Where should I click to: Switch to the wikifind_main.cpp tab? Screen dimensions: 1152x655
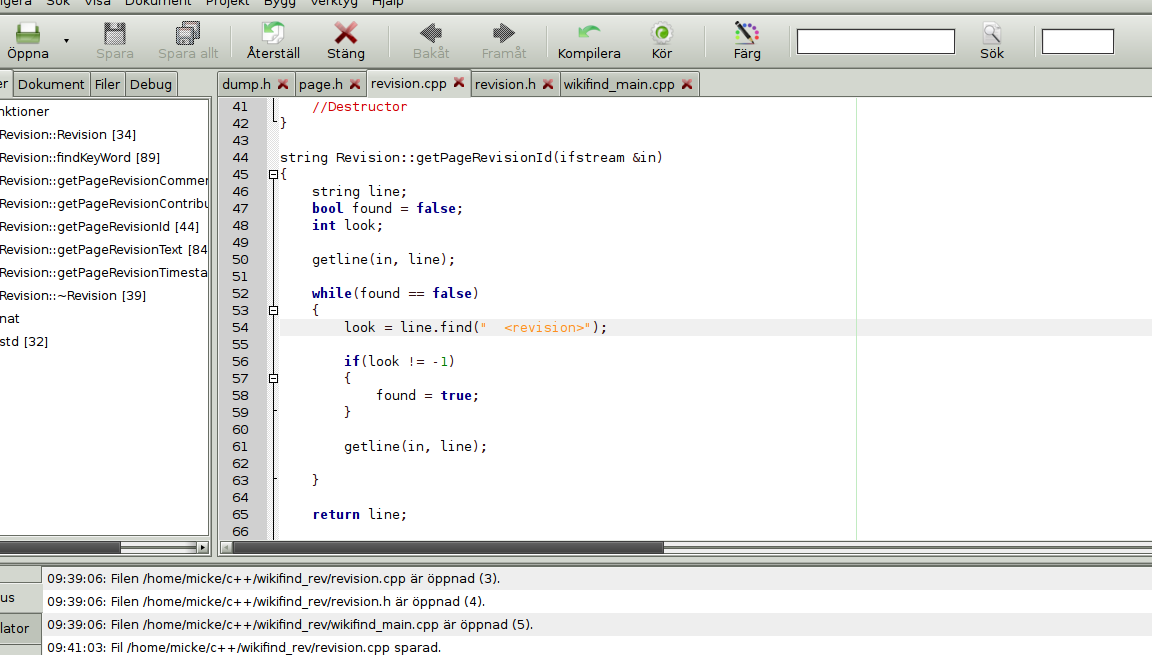pyautogui.click(x=619, y=84)
